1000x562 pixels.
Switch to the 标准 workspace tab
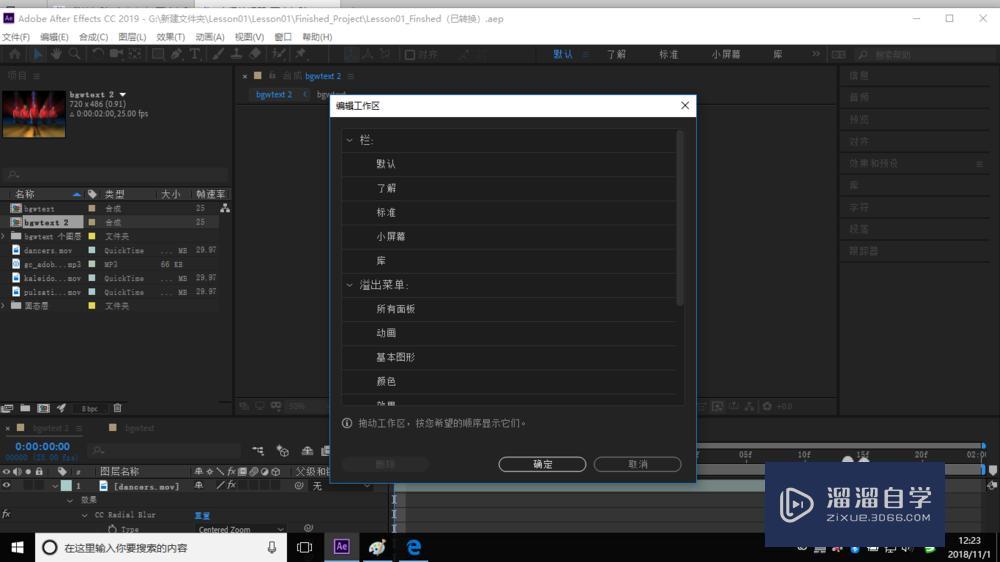point(668,54)
